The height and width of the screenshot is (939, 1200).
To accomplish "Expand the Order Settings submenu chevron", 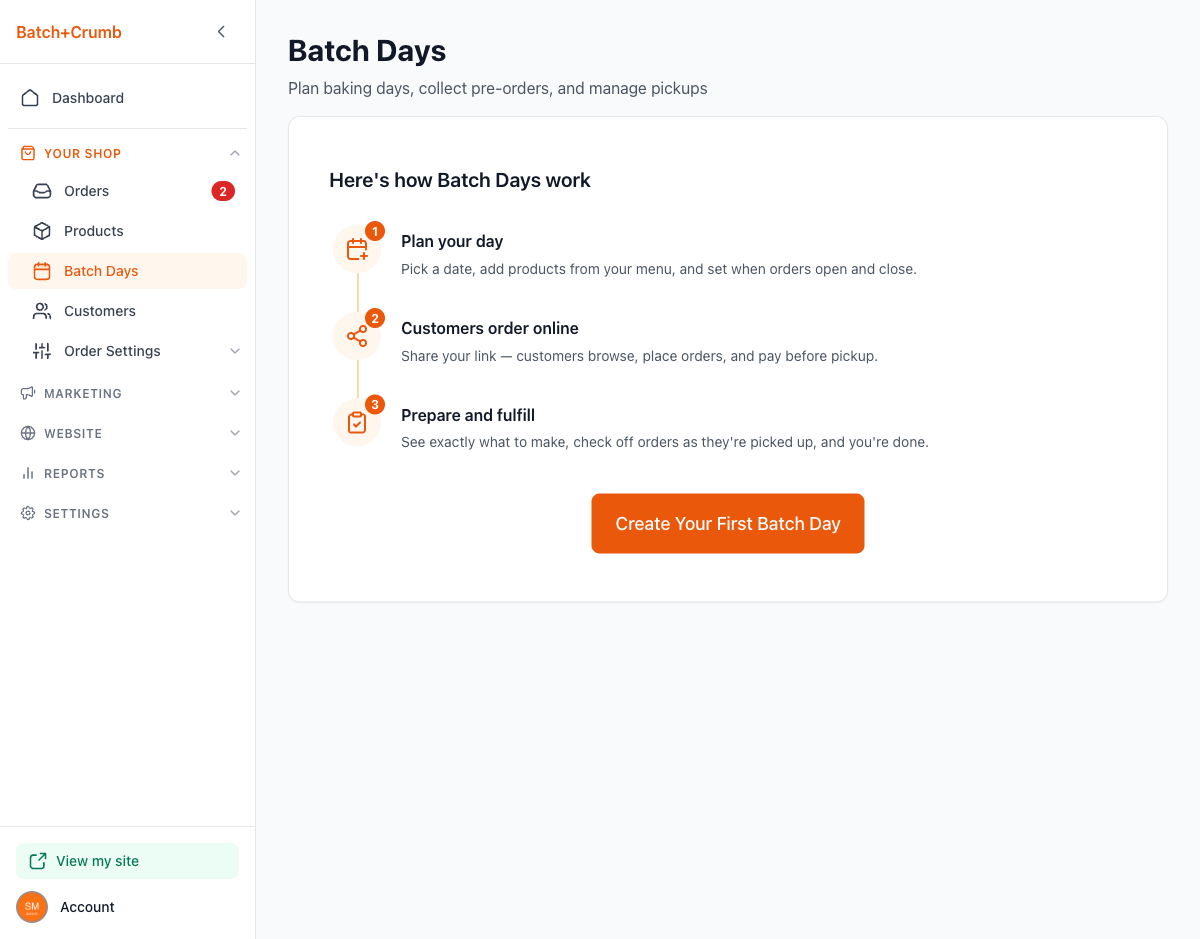I will [235, 351].
